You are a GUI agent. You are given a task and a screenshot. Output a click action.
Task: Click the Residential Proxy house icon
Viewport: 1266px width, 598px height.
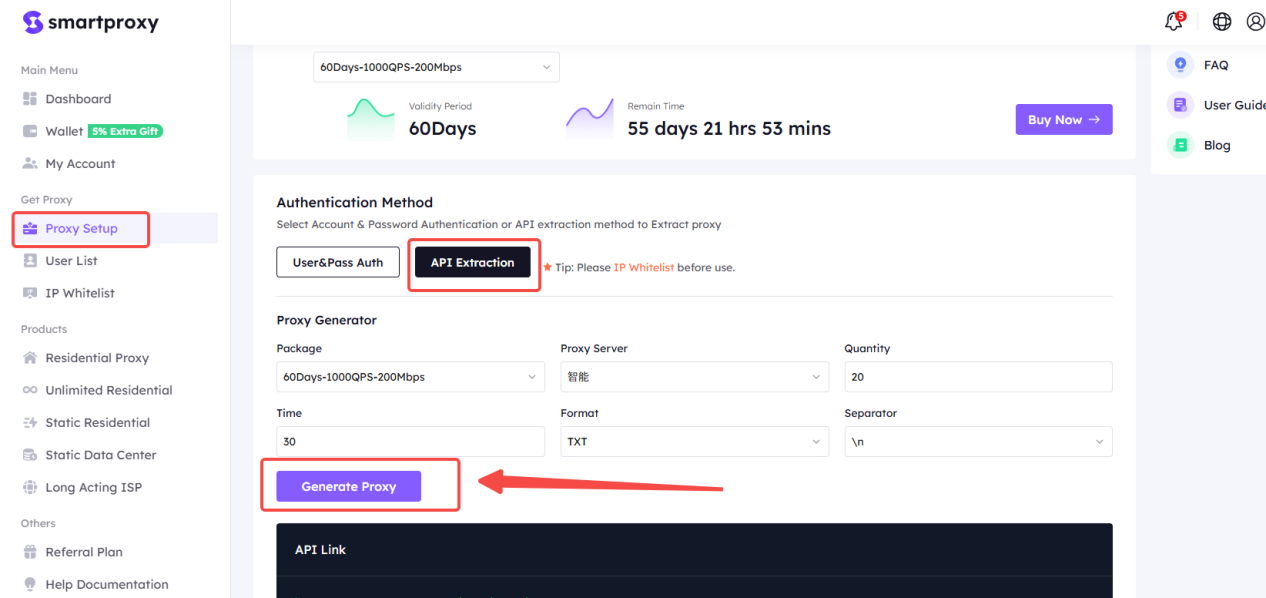point(30,358)
